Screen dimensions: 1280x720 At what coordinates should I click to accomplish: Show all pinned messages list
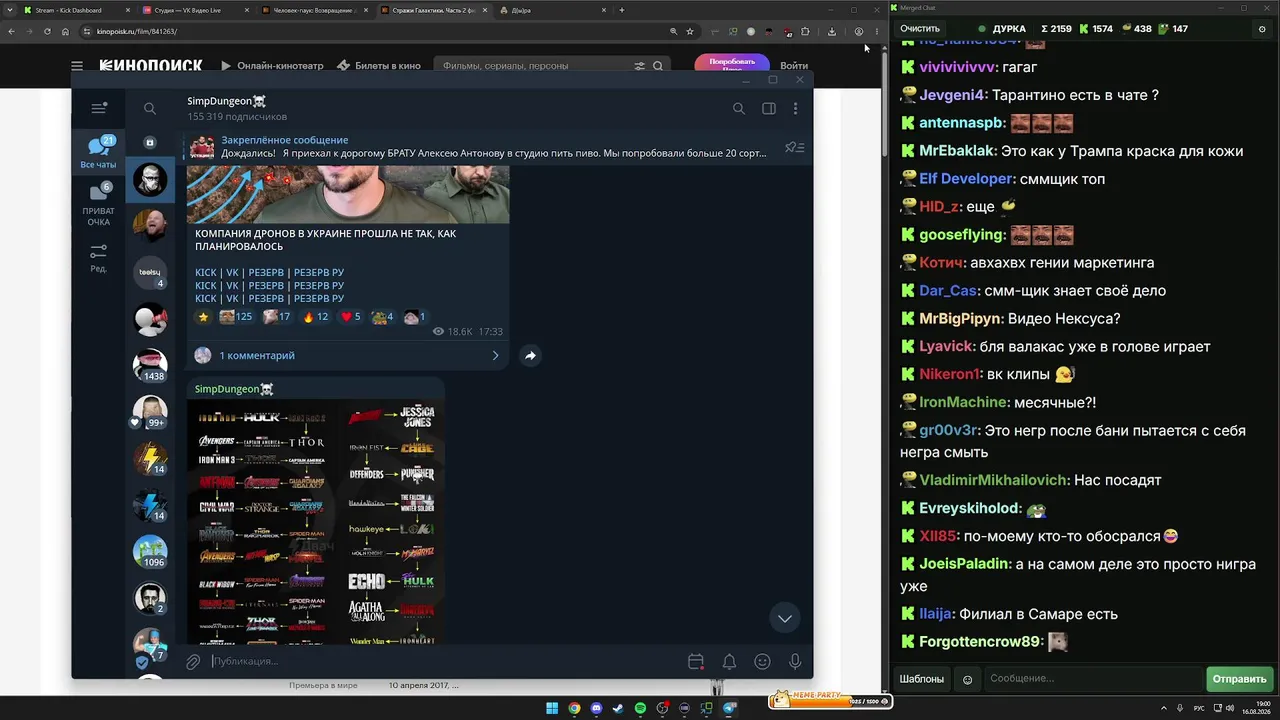pos(795,147)
